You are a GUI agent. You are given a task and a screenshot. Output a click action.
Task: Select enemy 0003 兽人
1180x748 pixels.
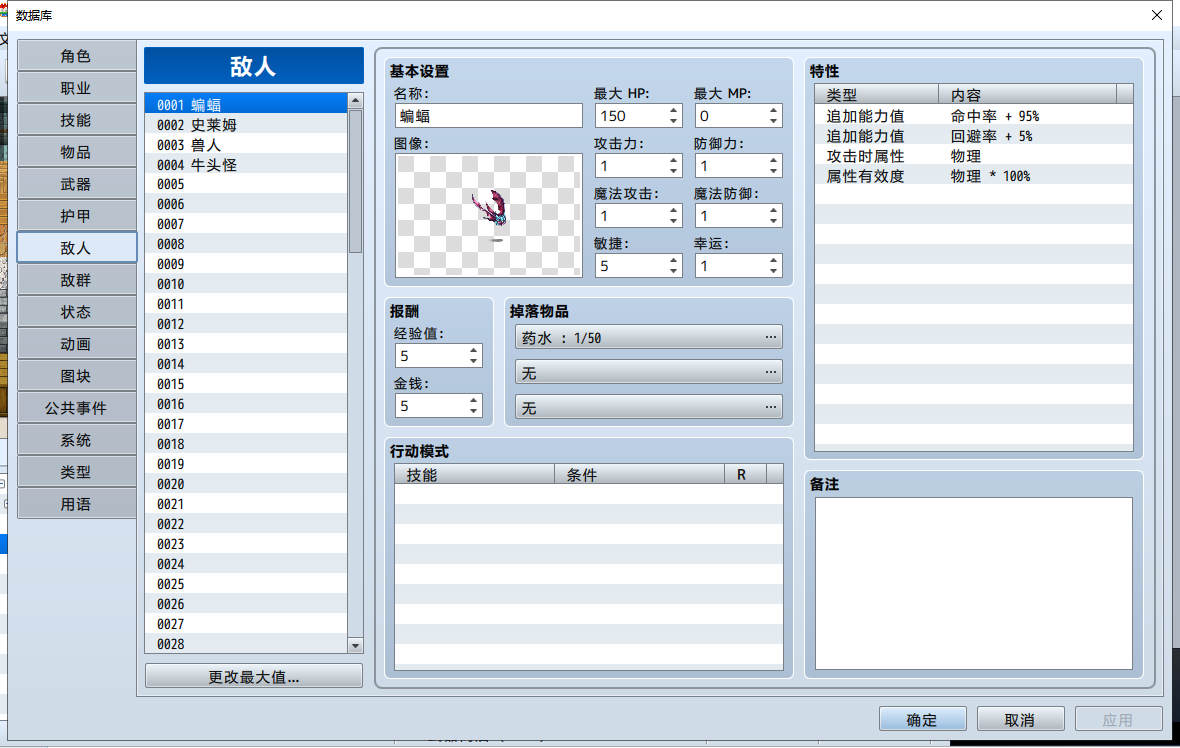[246, 144]
